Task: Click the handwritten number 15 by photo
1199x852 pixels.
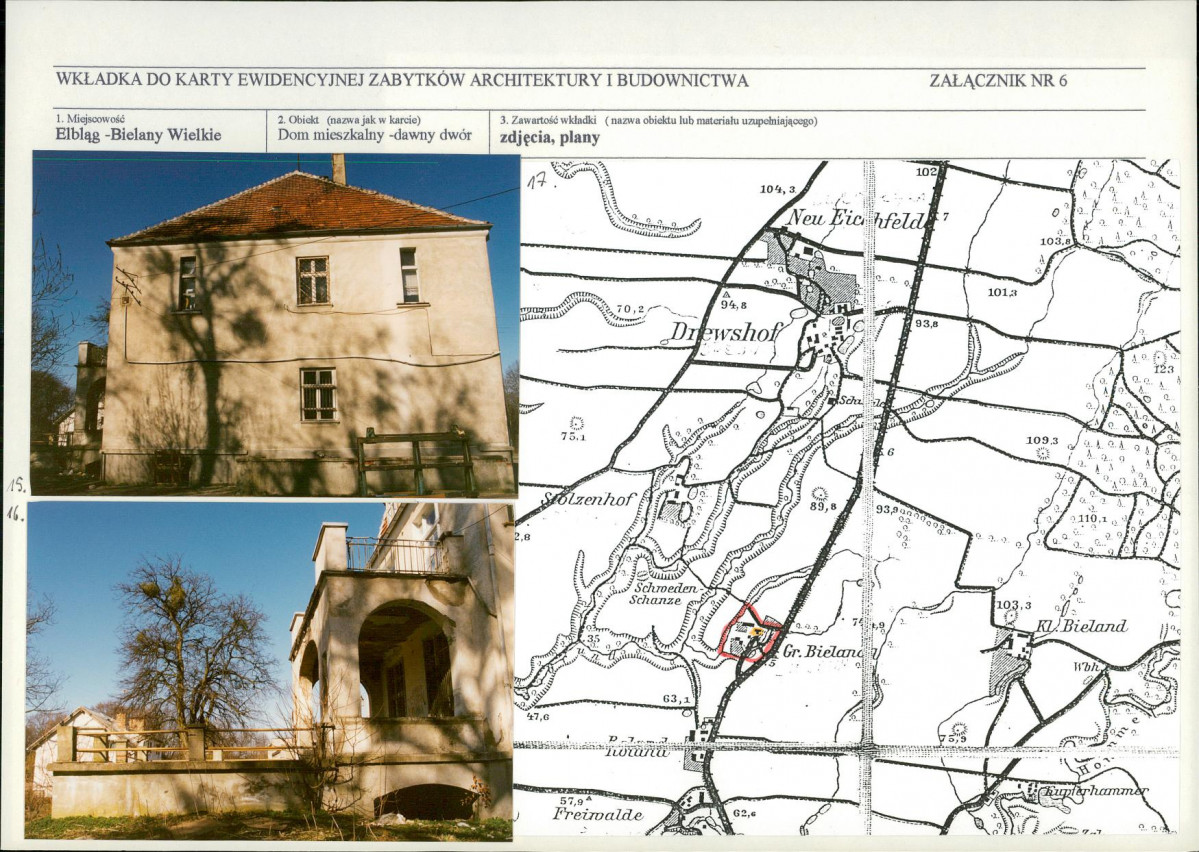Action: 15,485
